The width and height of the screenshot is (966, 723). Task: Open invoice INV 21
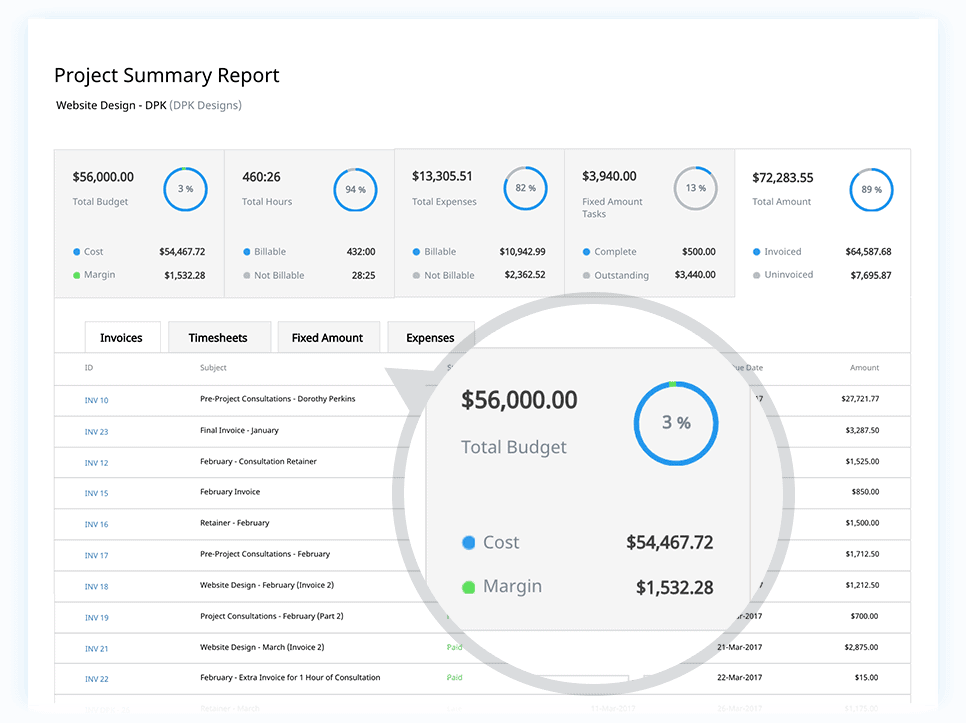[97, 649]
